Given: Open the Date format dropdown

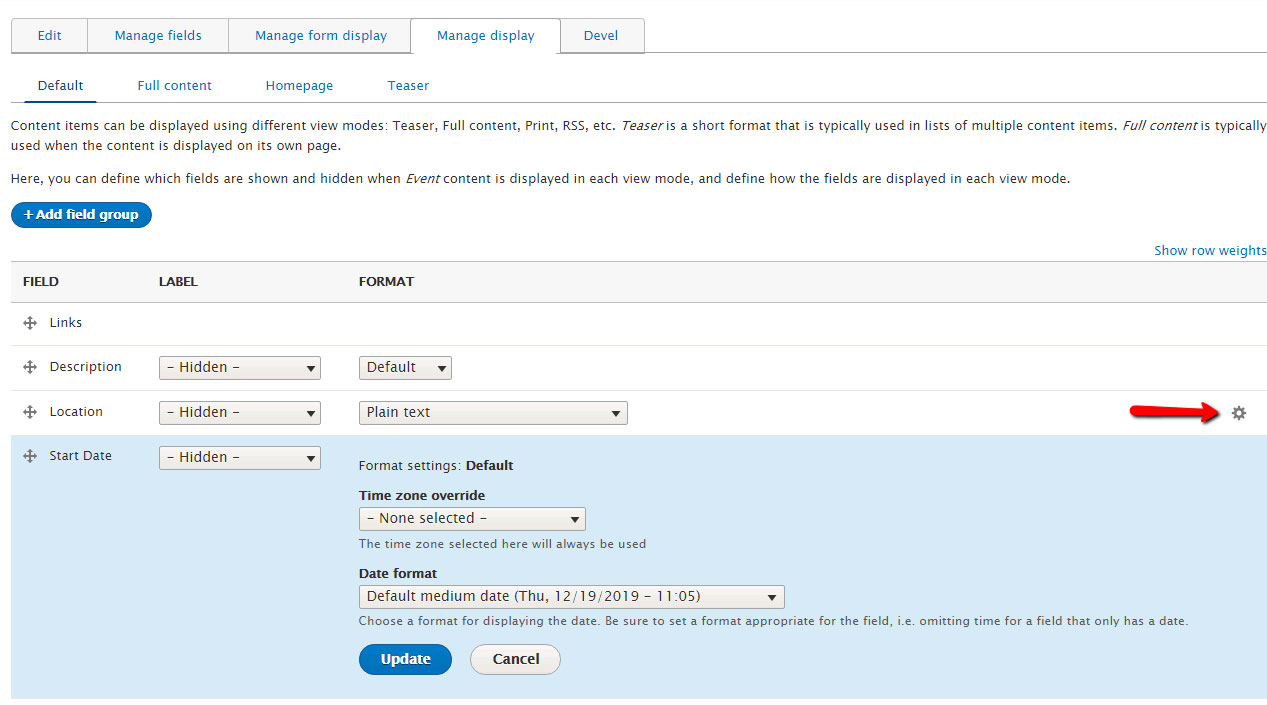Looking at the screenshot, I should pos(571,596).
